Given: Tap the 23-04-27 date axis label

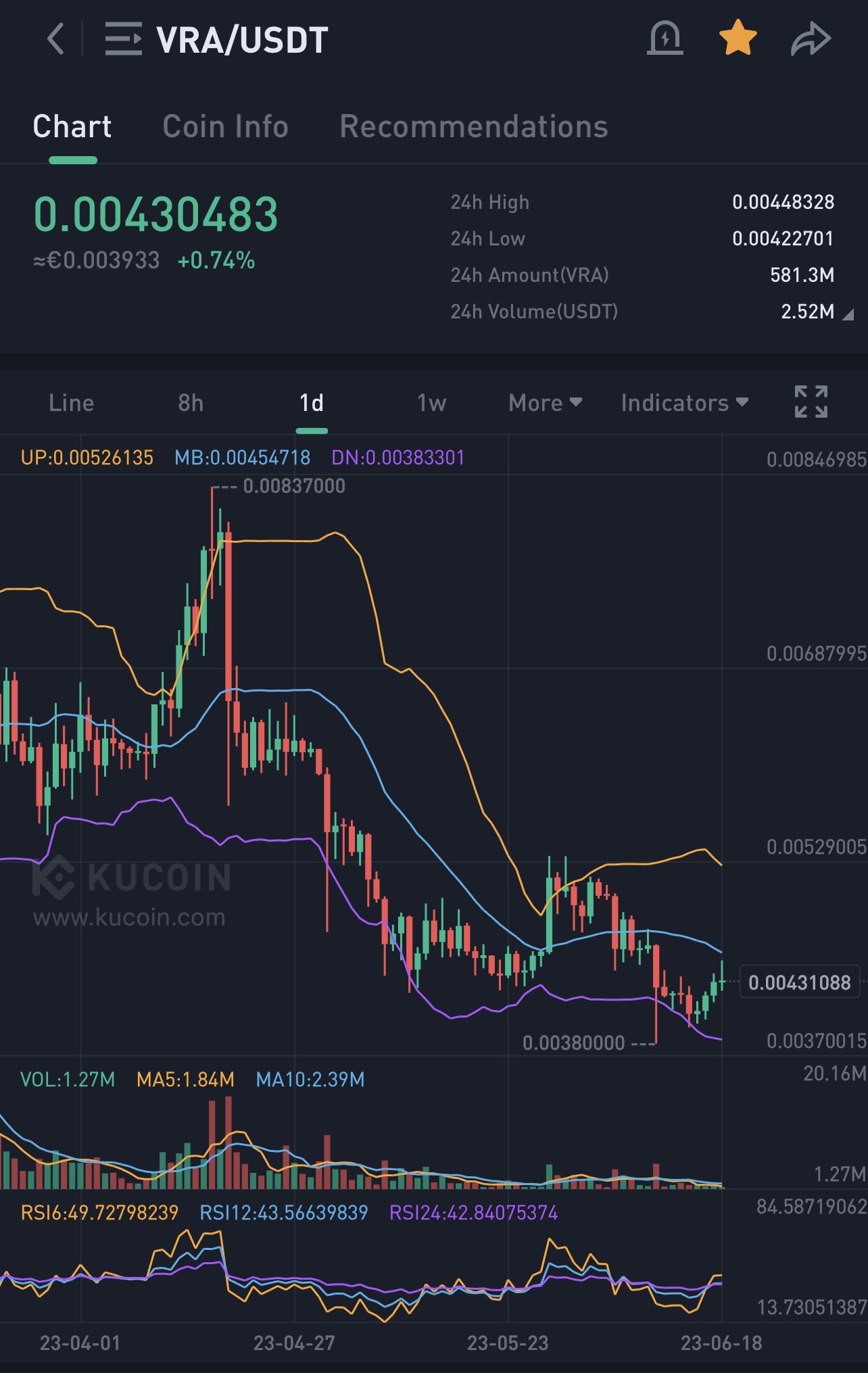Looking at the screenshot, I should 294,1343.
